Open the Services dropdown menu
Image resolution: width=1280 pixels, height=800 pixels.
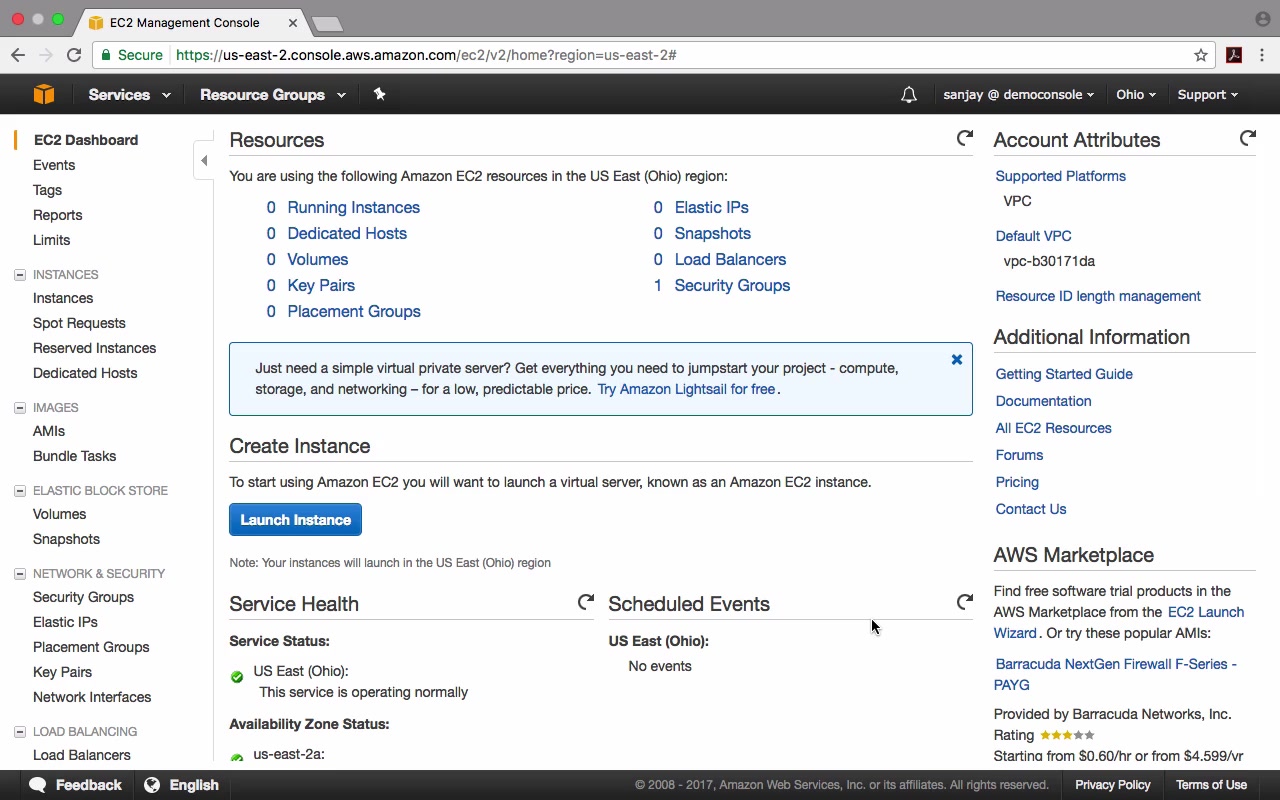point(129,95)
